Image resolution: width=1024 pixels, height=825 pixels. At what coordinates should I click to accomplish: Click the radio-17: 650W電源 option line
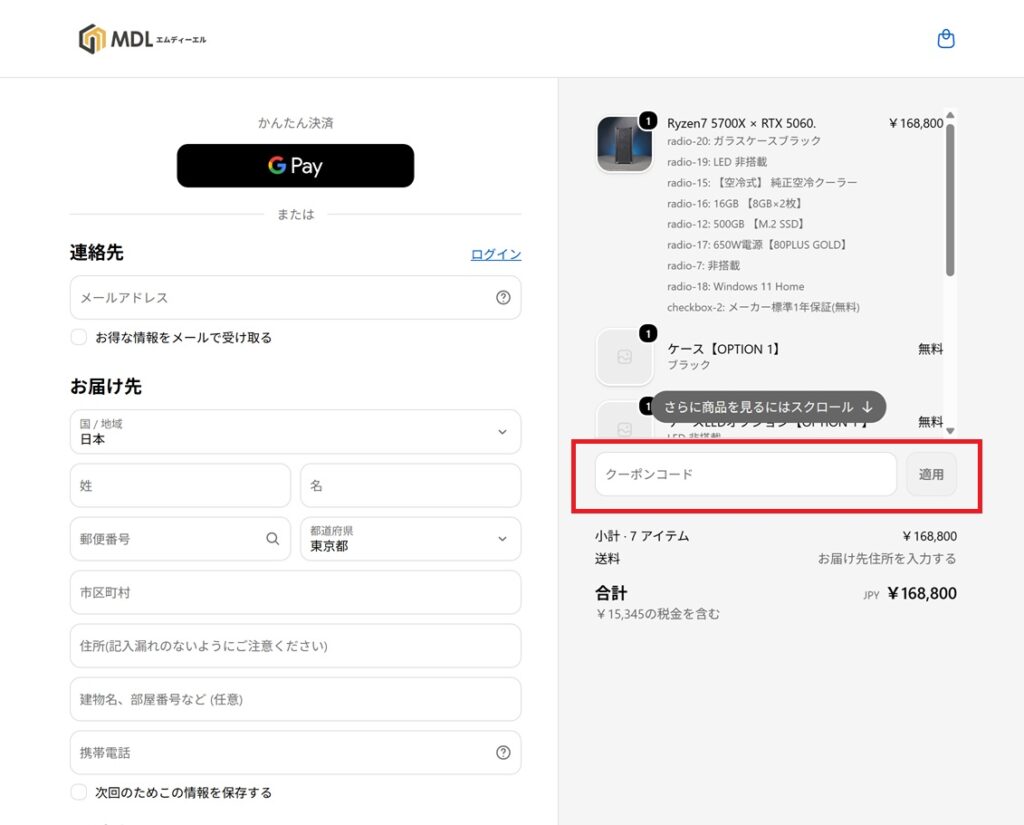click(x=758, y=244)
